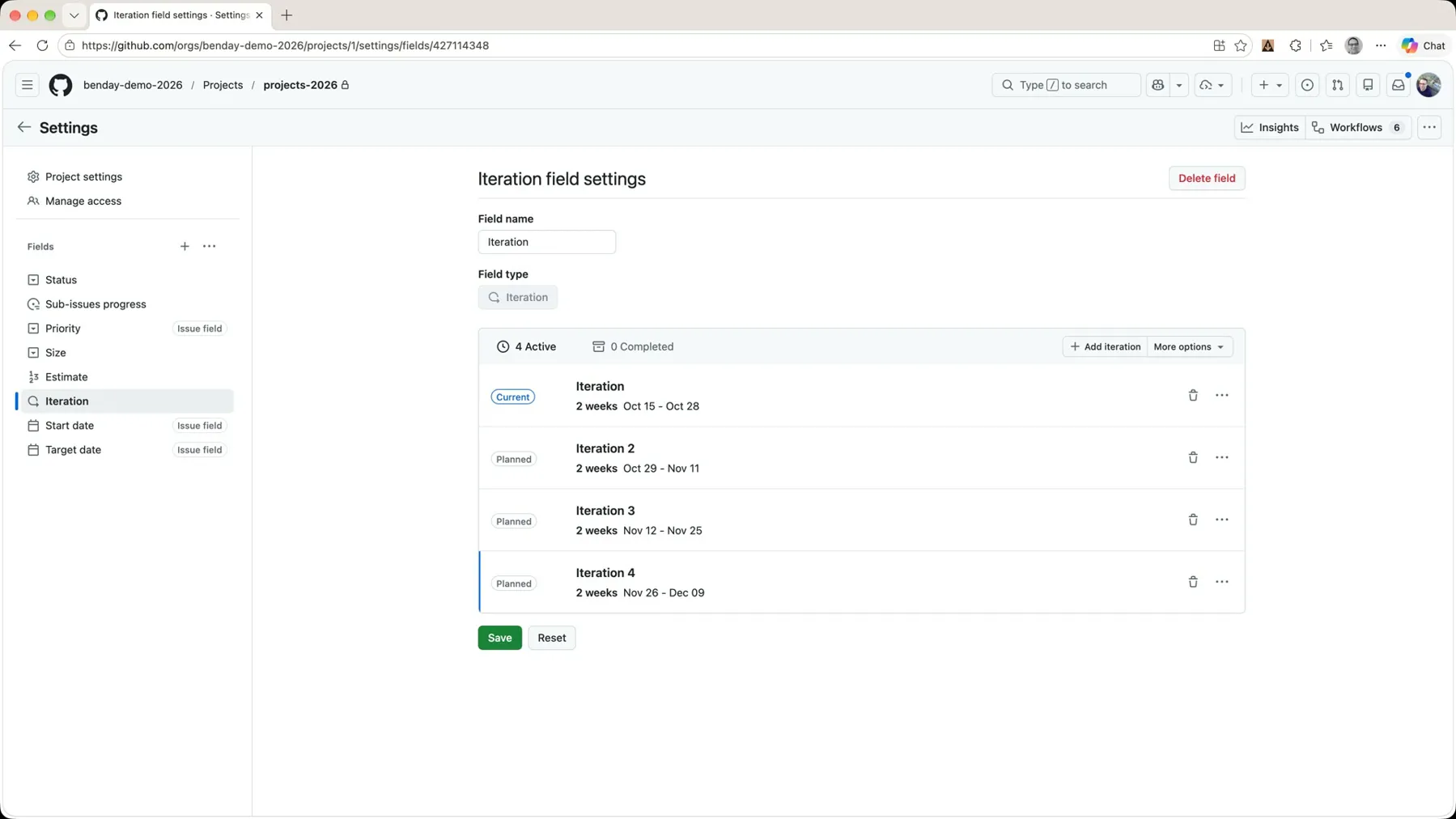Delete Iteration 3 using its trash icon
The image size is (1456, 819).
click(x=1193, y=520)
